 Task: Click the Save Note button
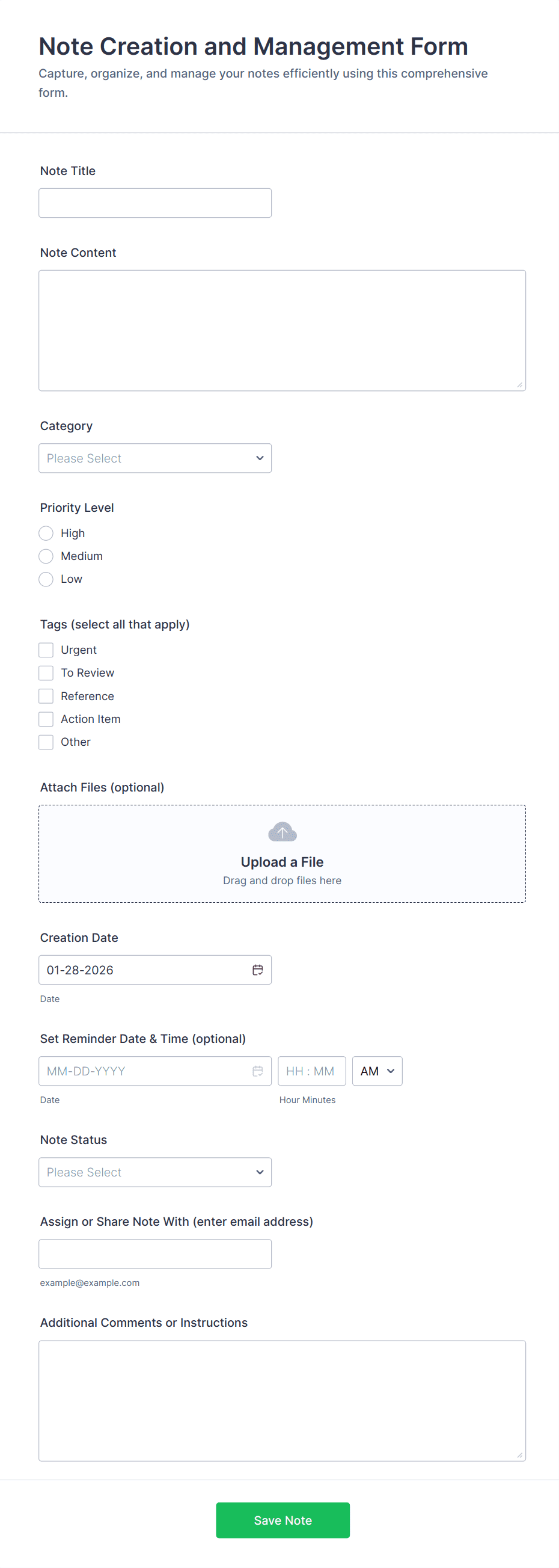(x=282, y=1520)
